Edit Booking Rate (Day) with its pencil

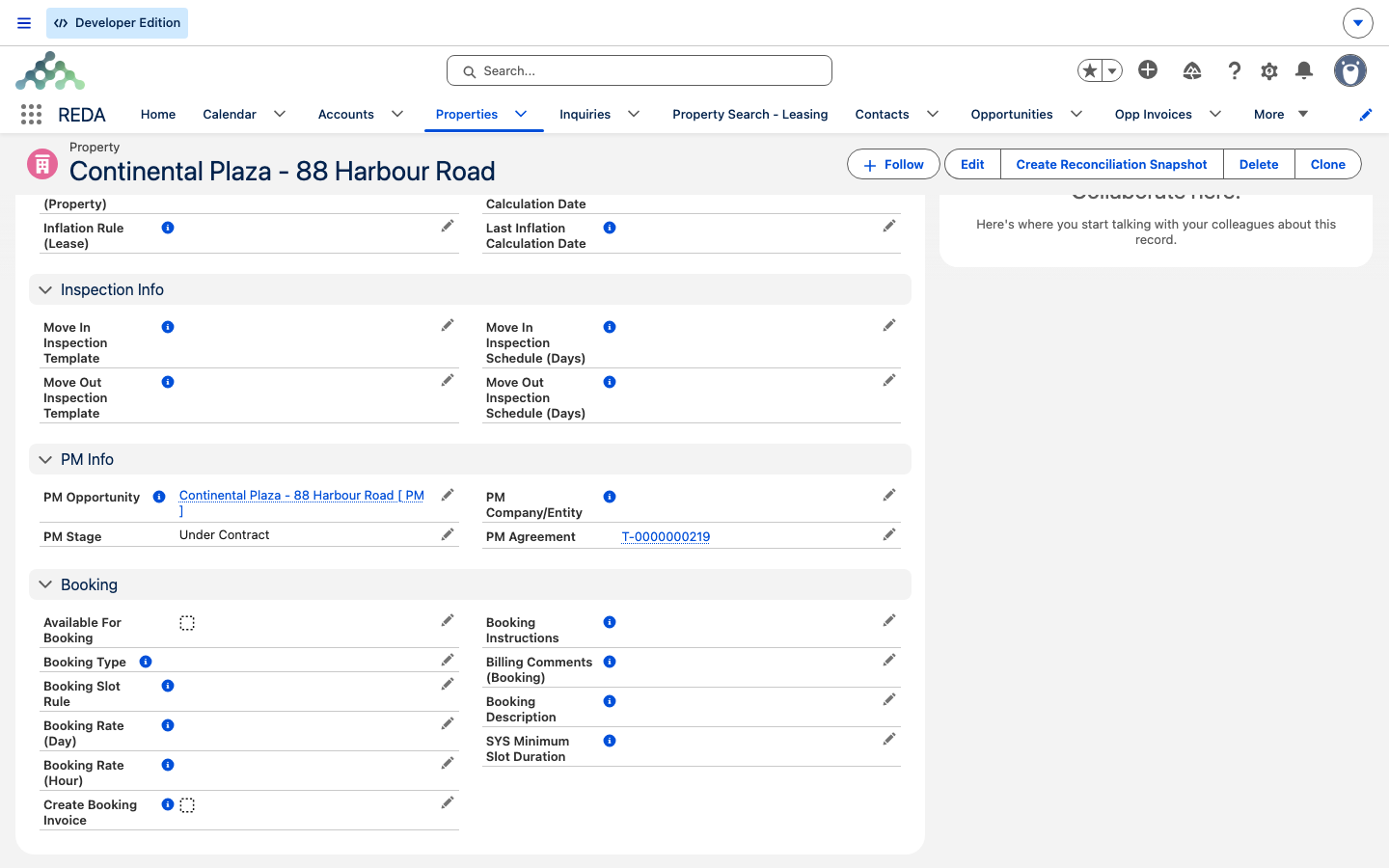(x=448, y=723)
